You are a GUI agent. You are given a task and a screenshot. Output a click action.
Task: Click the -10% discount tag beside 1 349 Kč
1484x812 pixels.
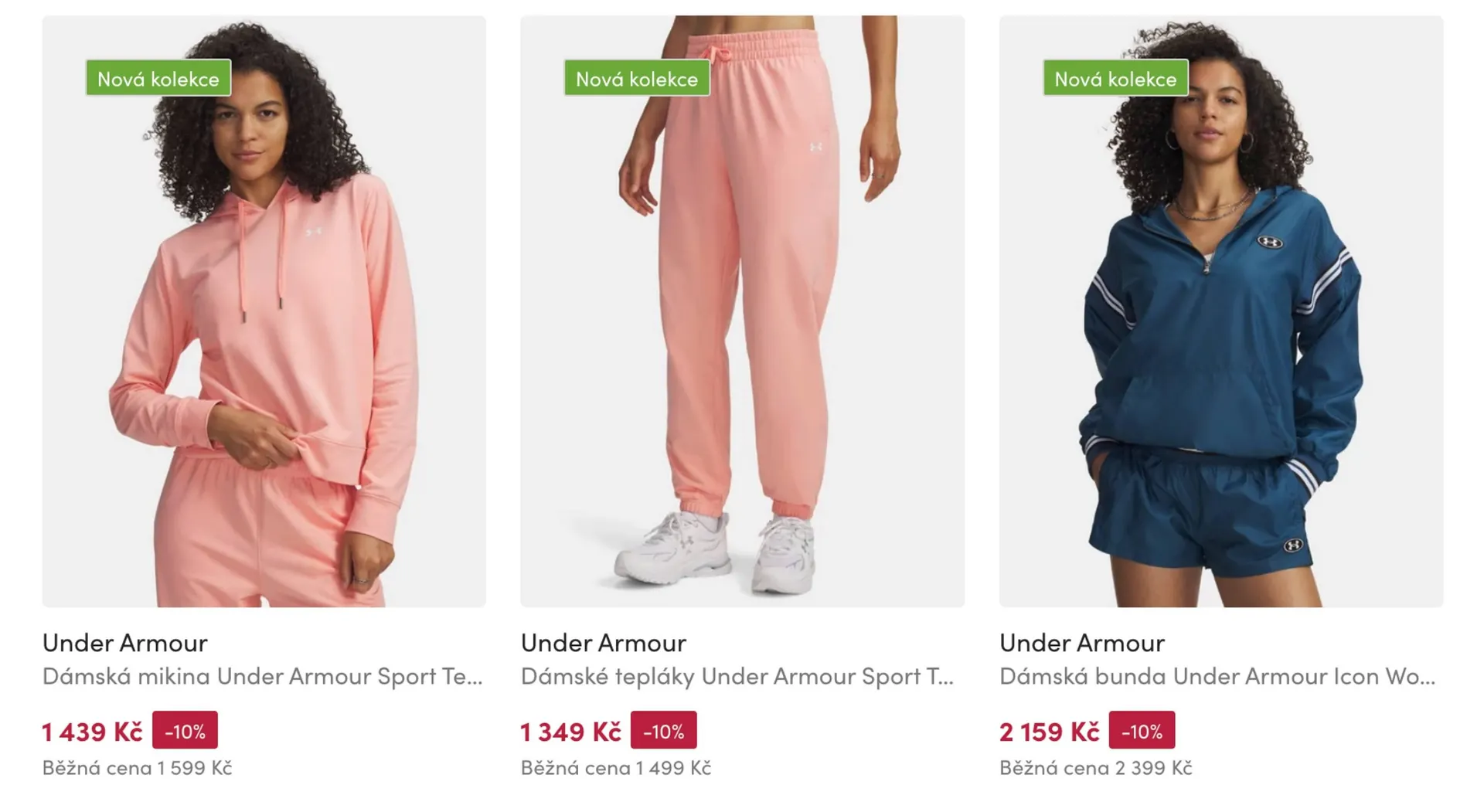click(663, 730)
